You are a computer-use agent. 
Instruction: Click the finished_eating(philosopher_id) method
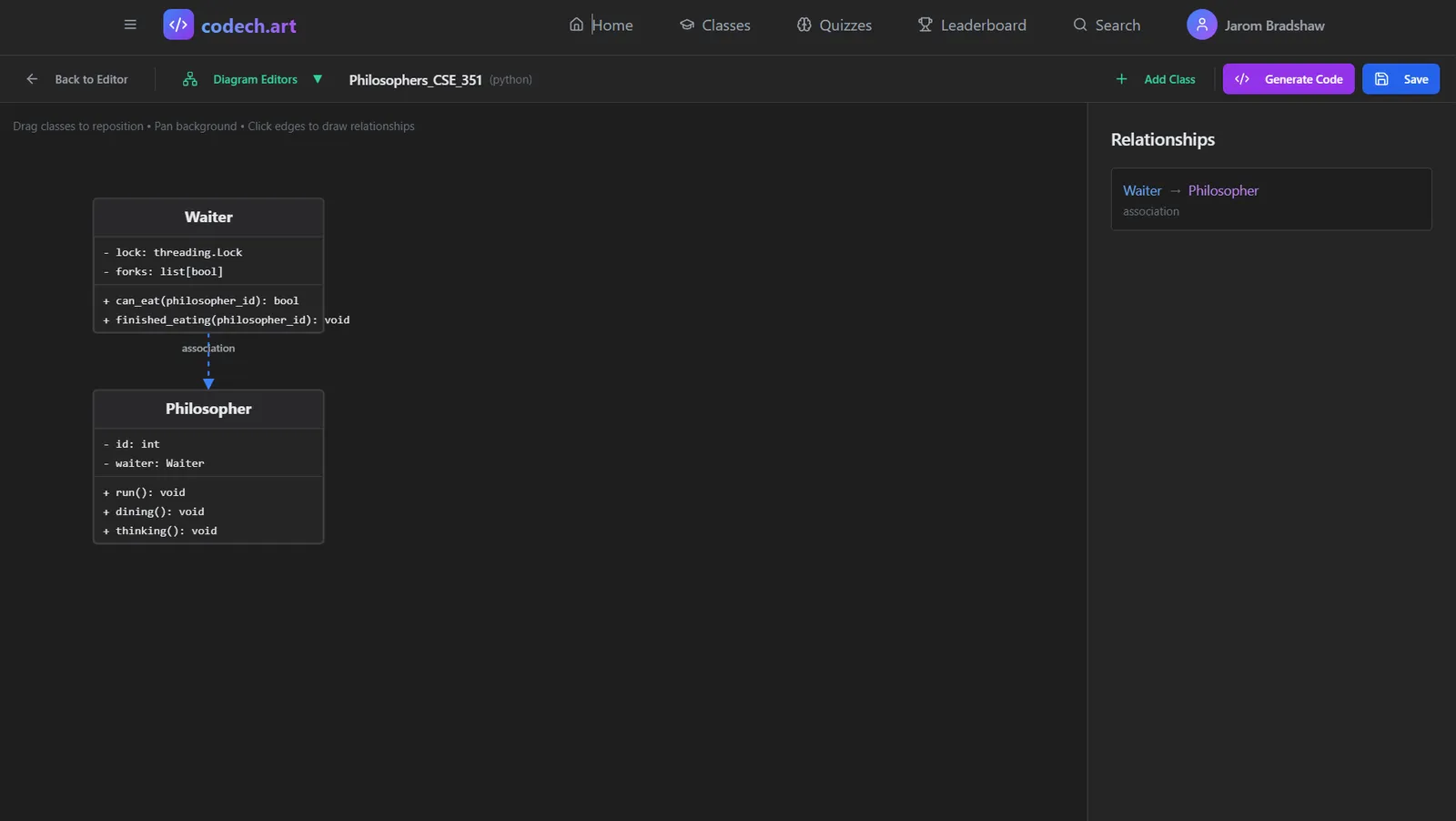click(x=227, y=319)
